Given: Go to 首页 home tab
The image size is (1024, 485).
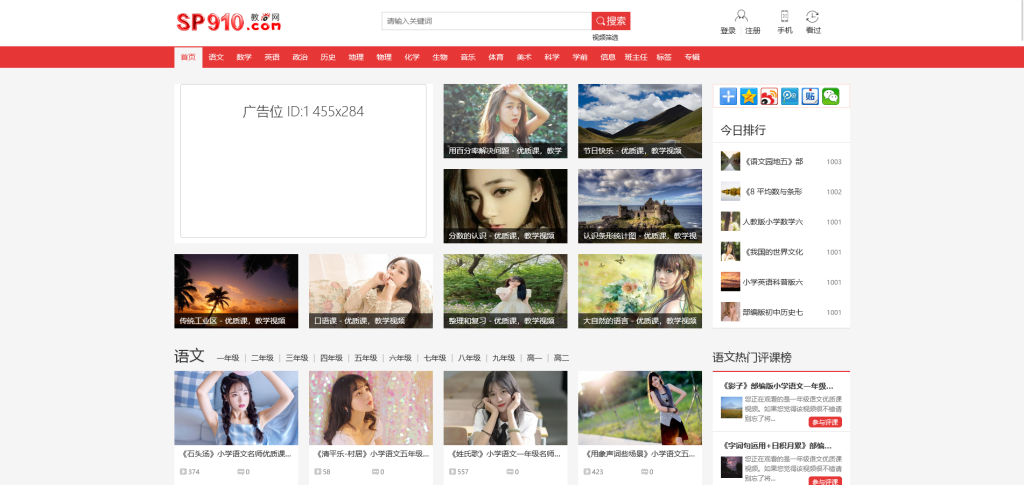Looking at the screenshot, I should coord(188,57).
